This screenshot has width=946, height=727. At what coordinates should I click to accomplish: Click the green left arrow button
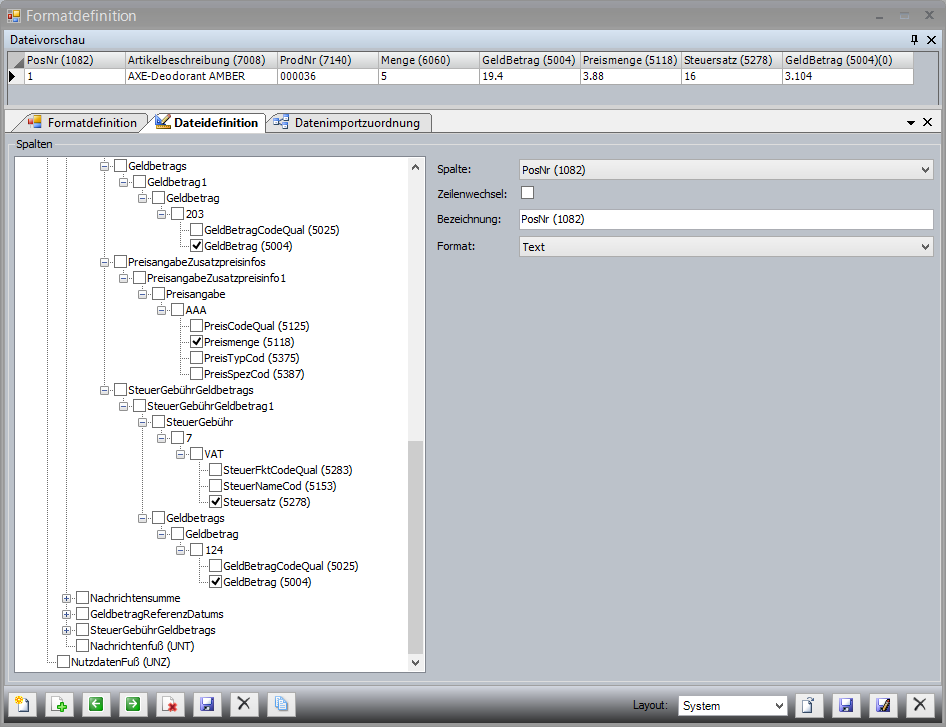click(95, 705)
